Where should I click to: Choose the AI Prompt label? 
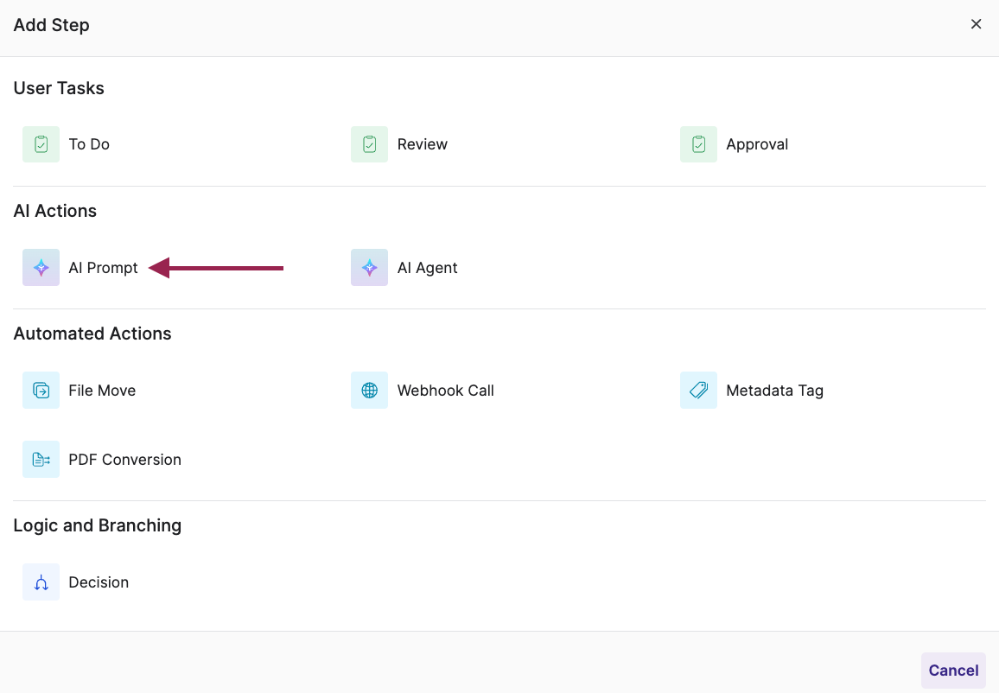pos(103,268)
